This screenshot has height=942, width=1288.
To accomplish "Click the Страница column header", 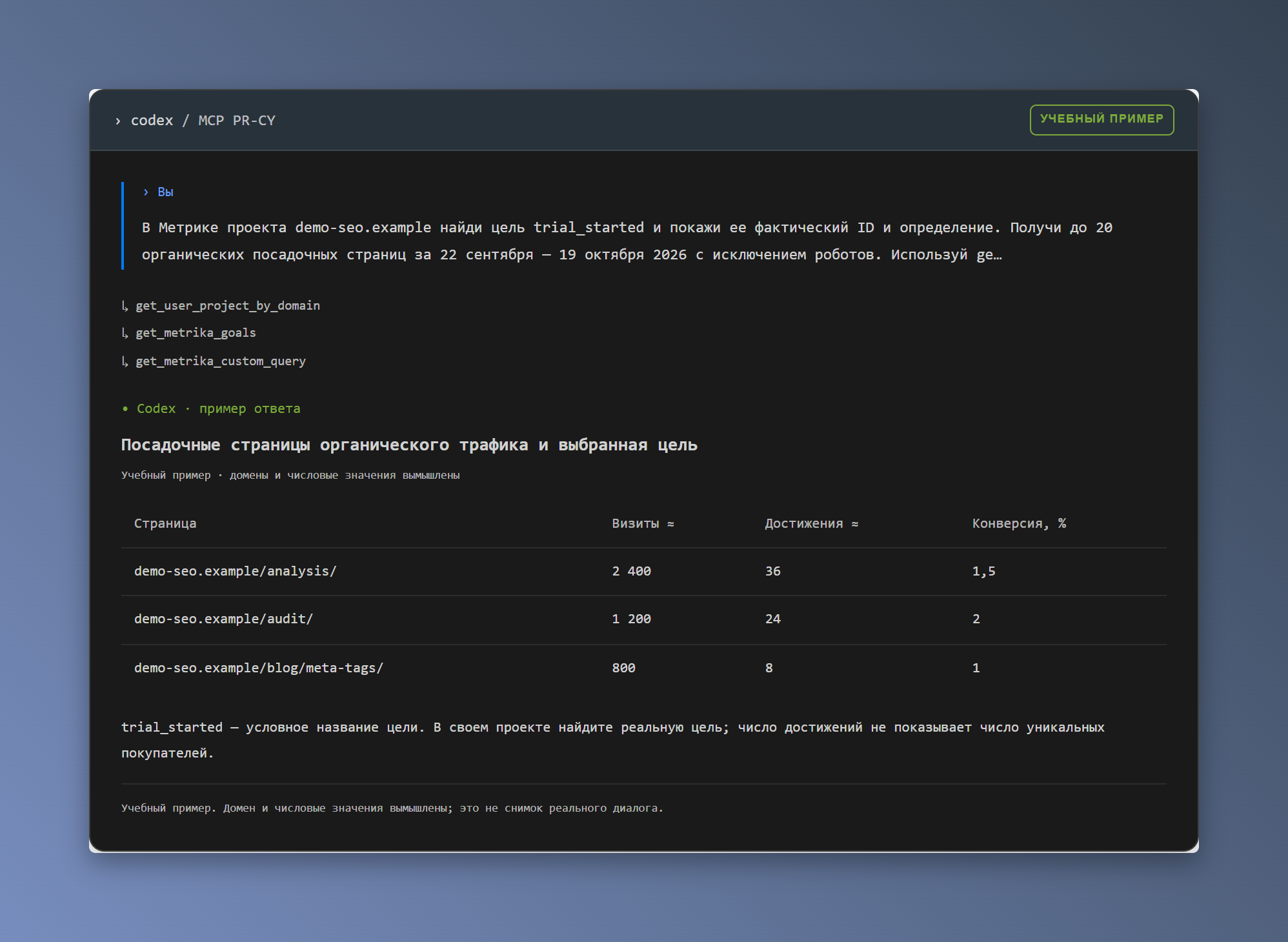I will 165,524.
